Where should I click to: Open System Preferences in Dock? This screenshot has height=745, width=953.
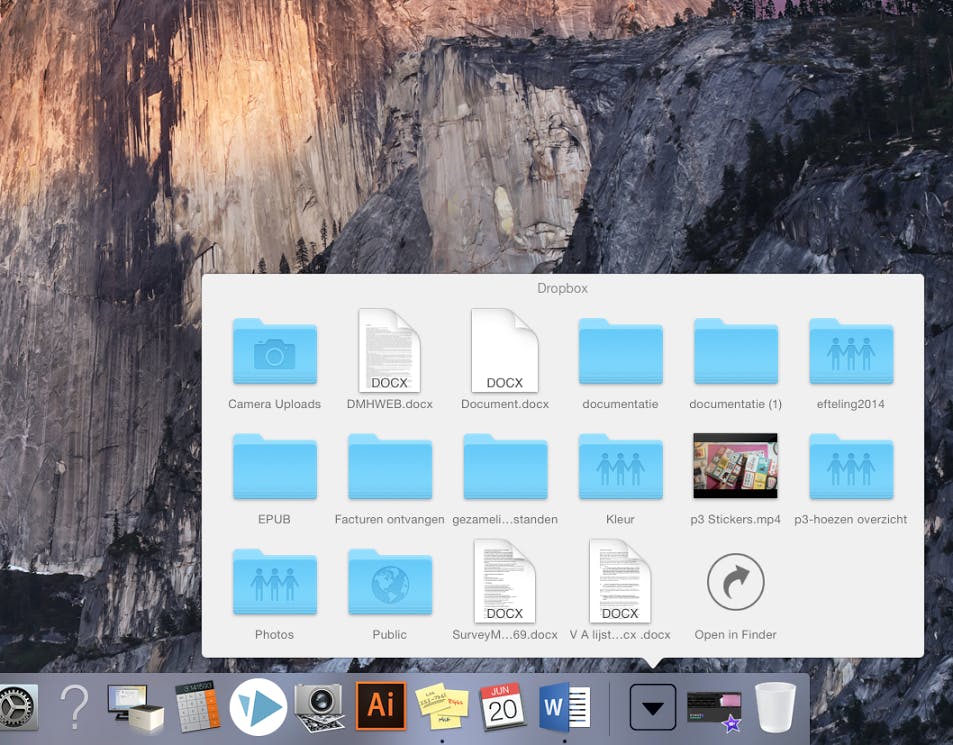(18, 707)
